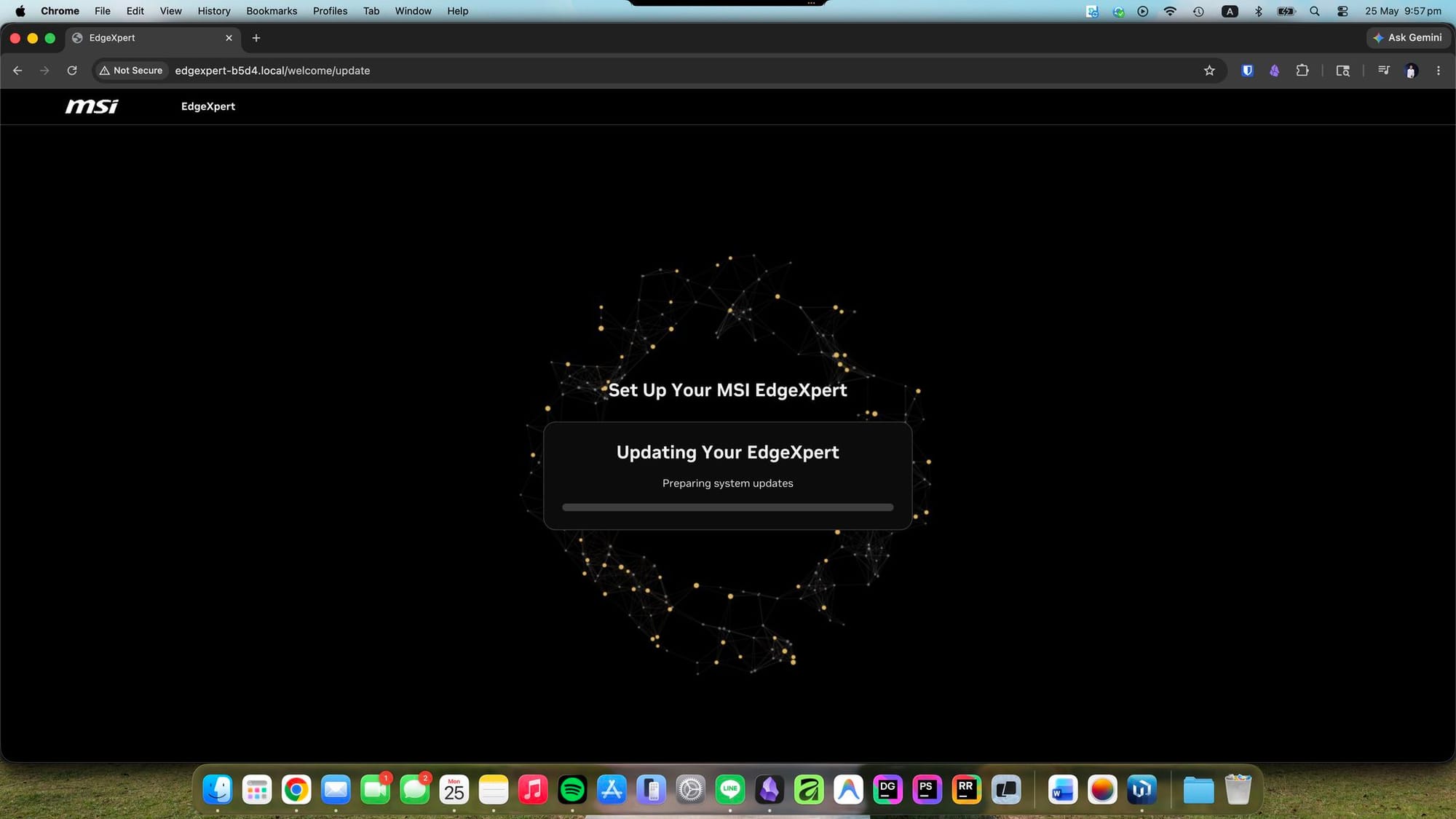Open the File menu
This screenshot has width=1456, height=819.
click(x=103, y=11)
